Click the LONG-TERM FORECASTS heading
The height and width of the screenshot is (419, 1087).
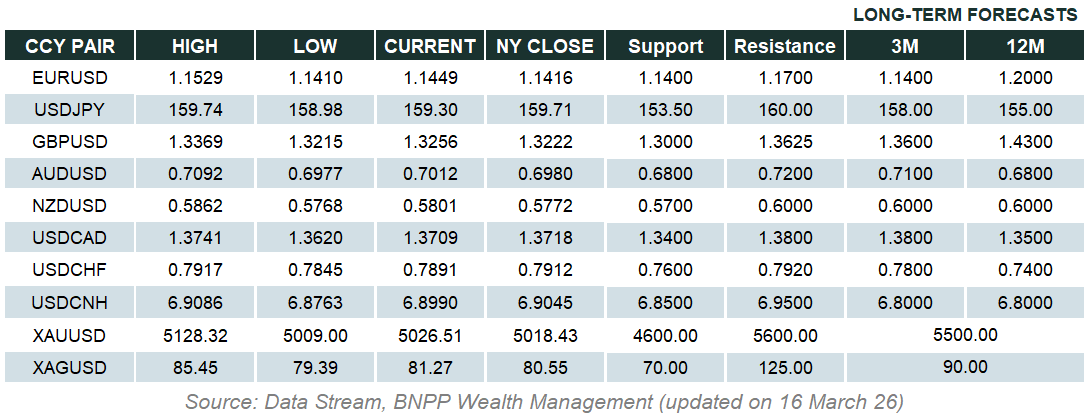(967, 15)
